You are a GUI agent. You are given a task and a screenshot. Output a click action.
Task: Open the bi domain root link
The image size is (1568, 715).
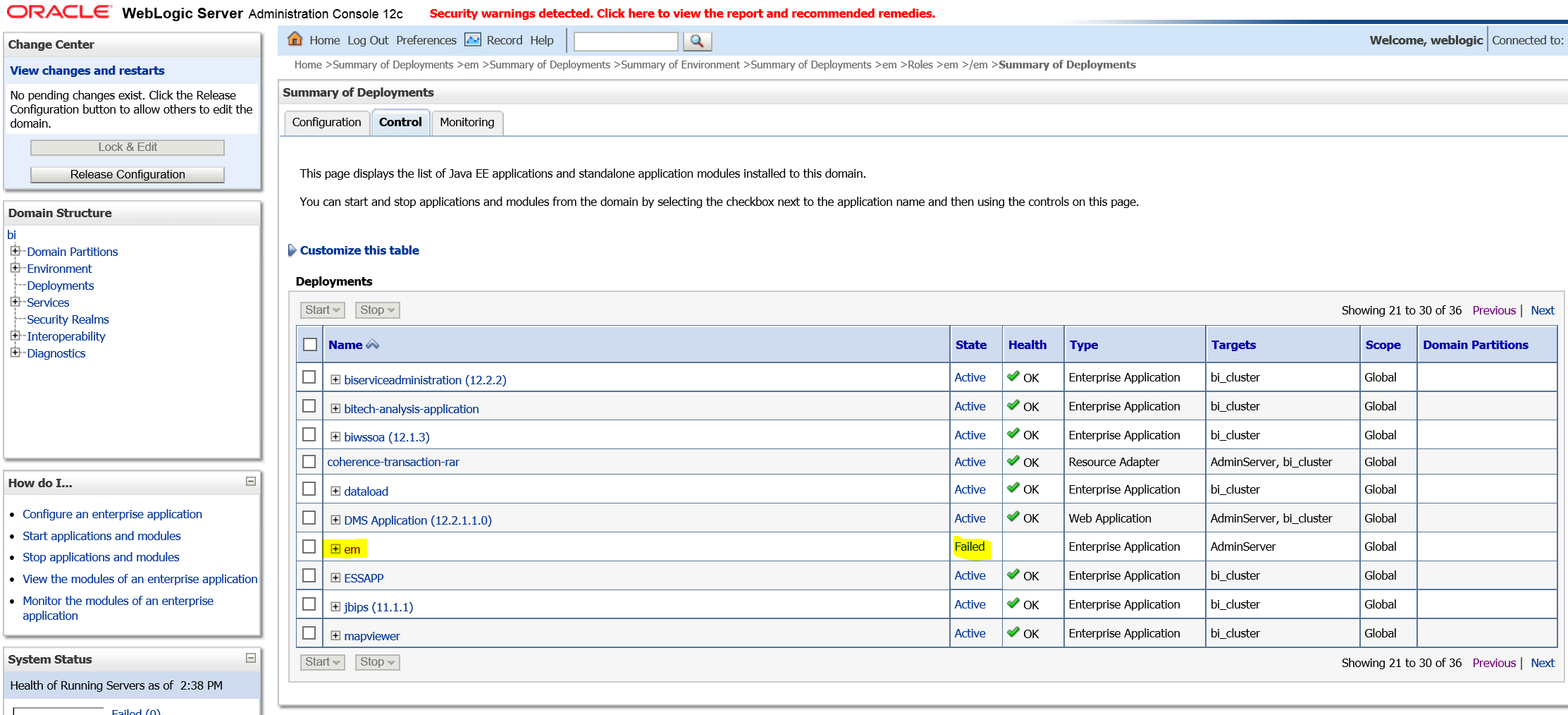tap(11, 235)
